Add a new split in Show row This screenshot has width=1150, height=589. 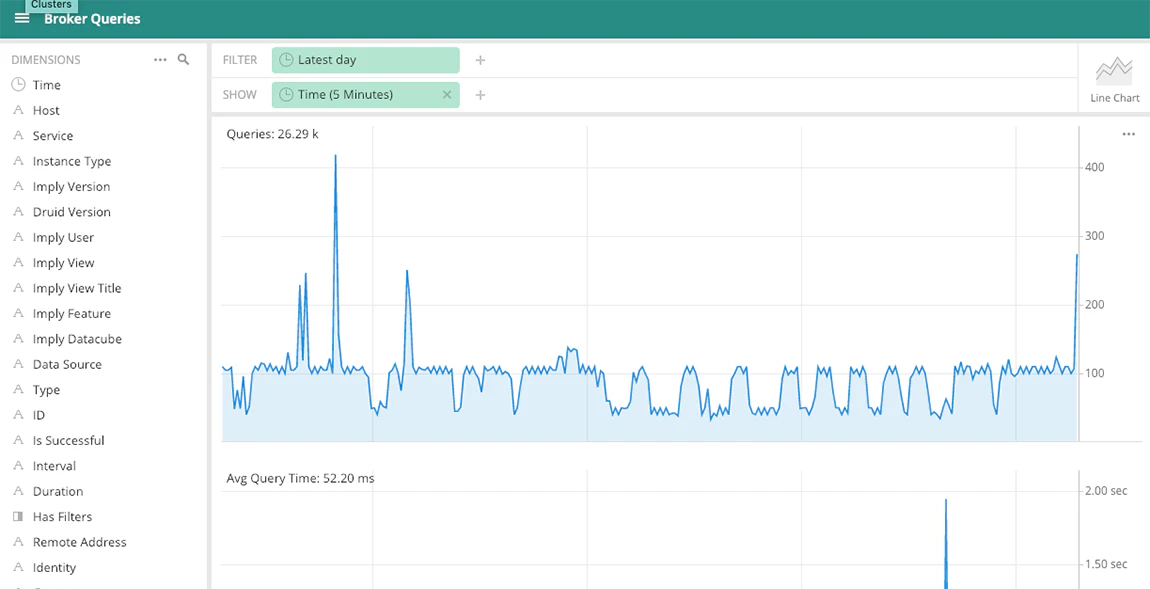[x=480, y=95]
